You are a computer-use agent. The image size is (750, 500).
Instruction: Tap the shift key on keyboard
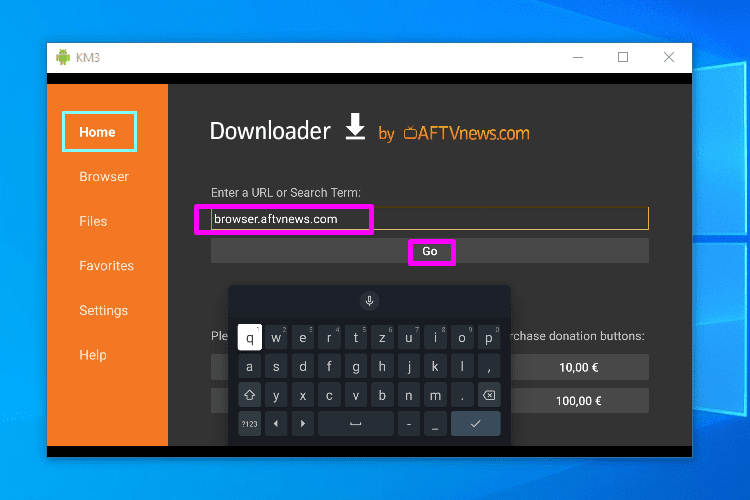(x=250, y=395)
